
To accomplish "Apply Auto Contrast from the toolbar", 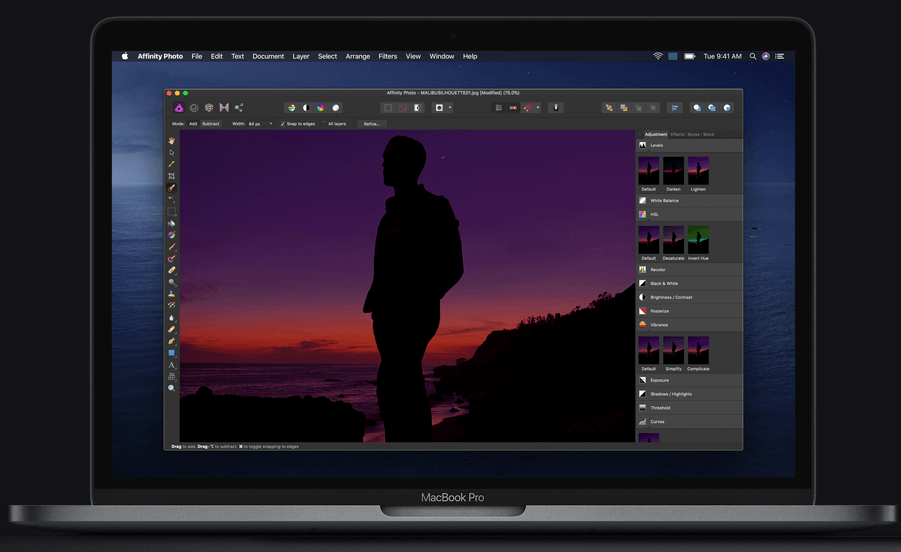I will point(306,108).
